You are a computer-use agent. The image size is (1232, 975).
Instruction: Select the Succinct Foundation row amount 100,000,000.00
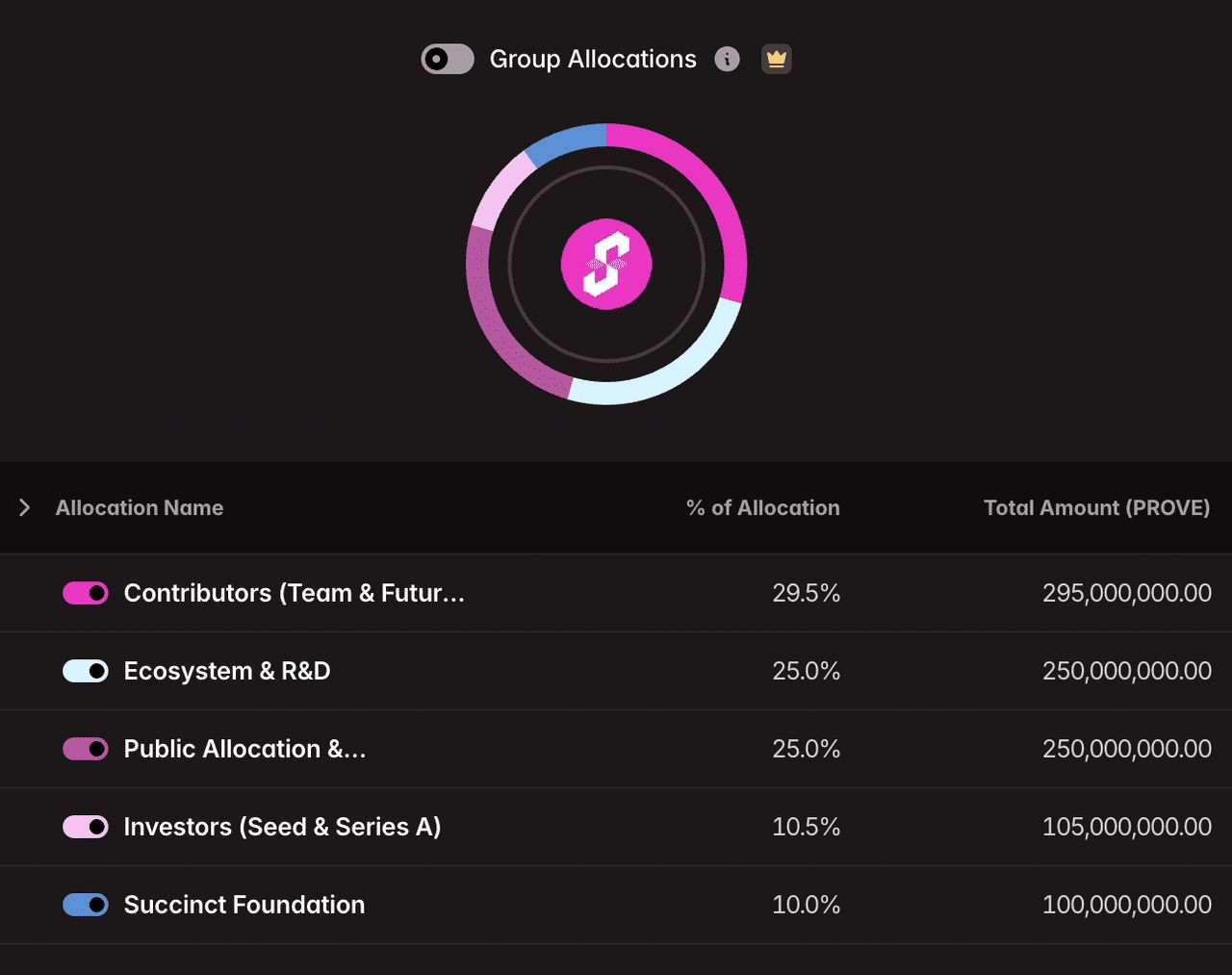click(x=1127, y=905)
